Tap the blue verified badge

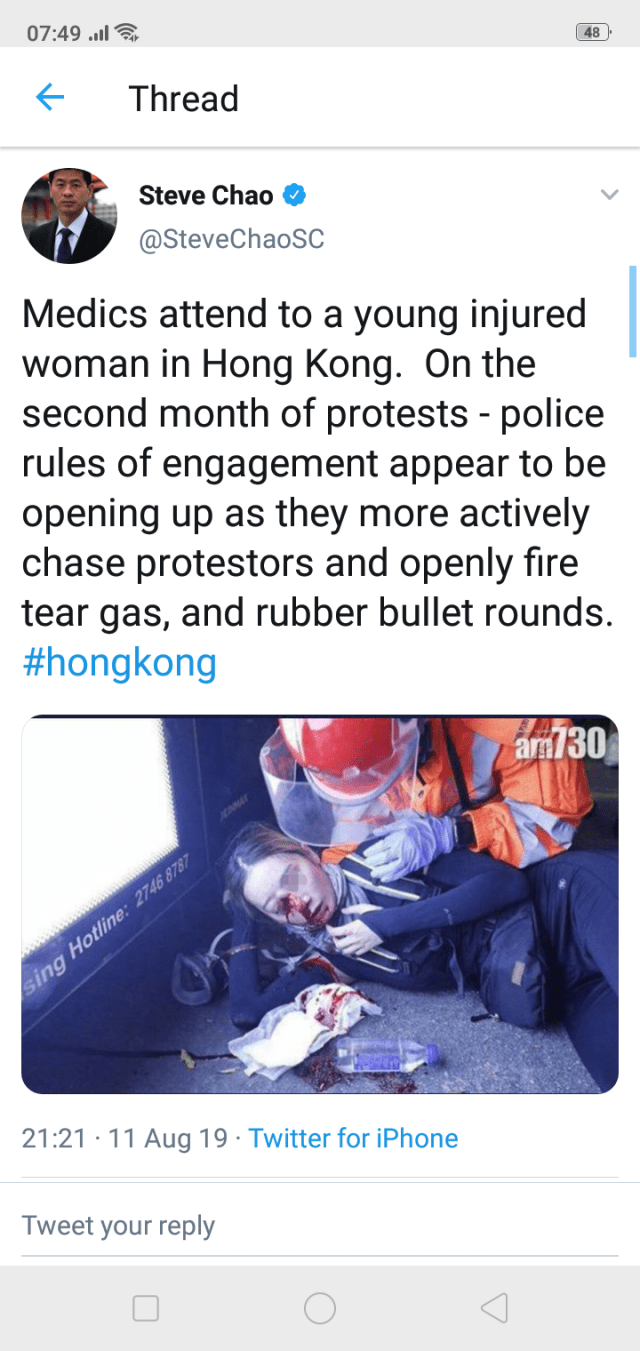pyautogui.click(x=294, y=195)
